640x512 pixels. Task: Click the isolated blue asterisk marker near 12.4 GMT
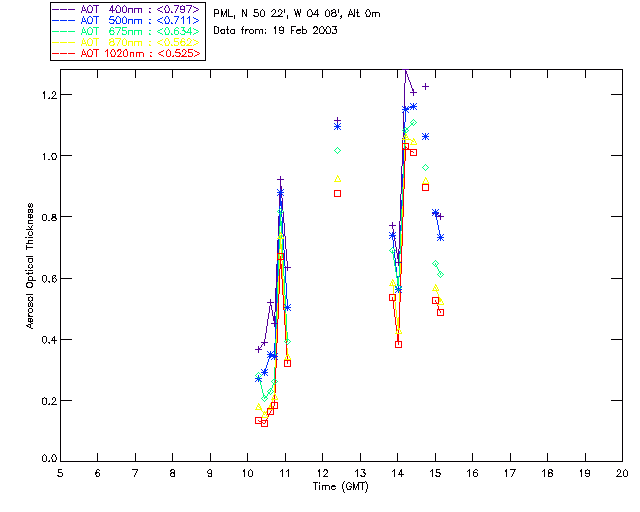tap(338, 127)
